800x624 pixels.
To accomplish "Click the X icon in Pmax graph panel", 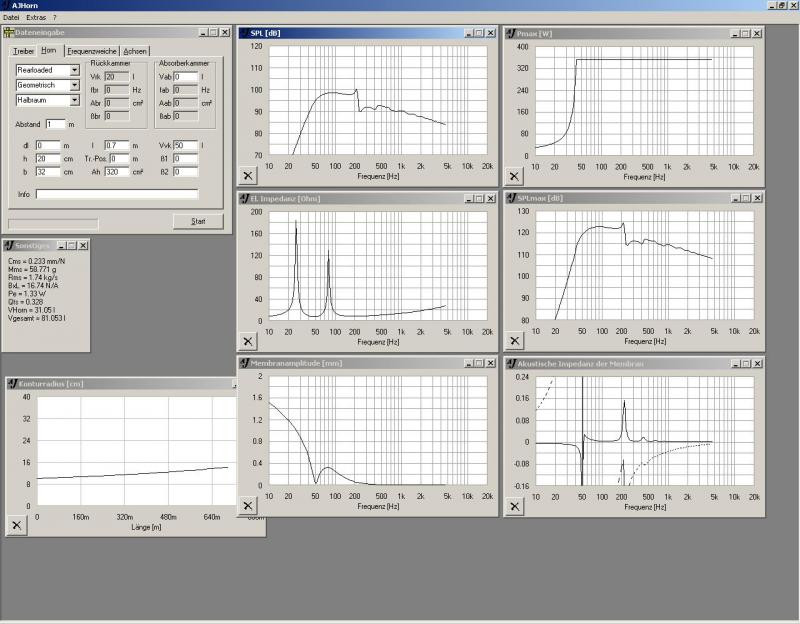I will (514, 176).
